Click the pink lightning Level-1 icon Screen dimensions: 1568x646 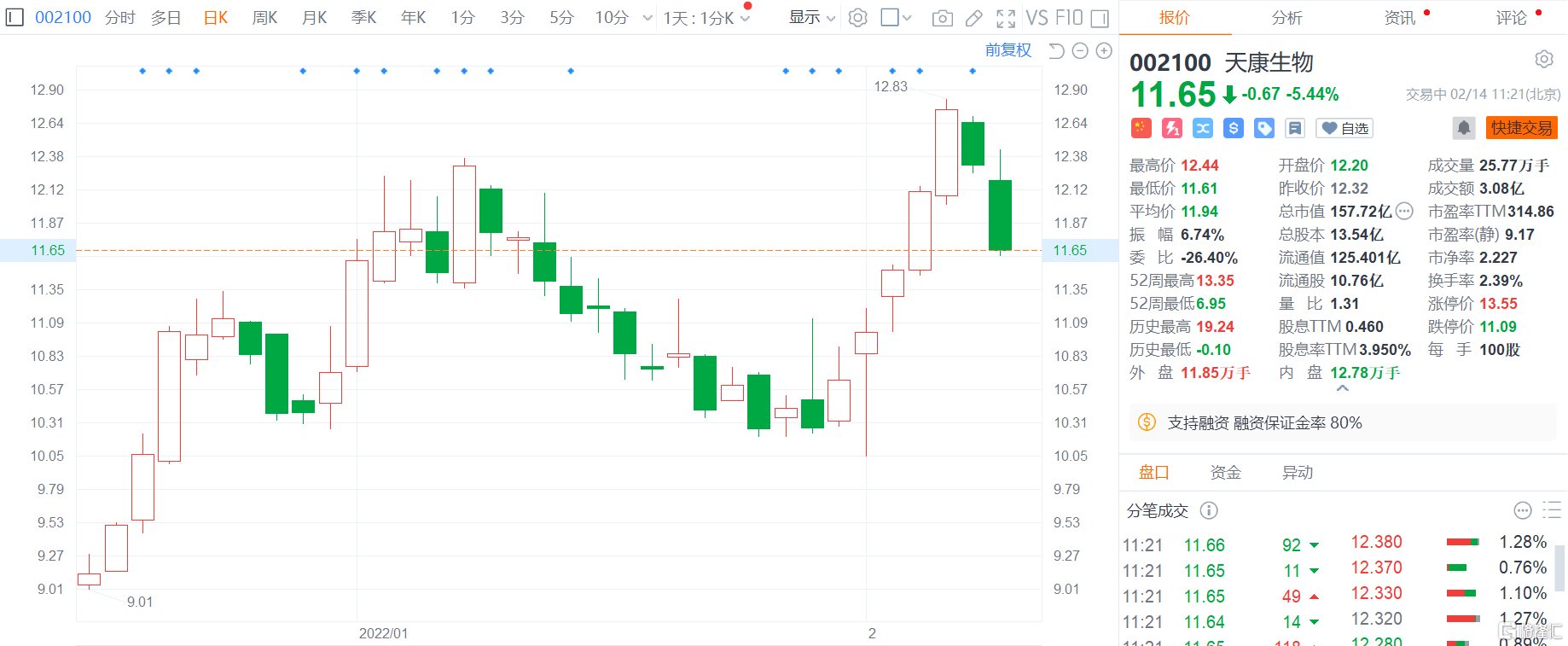1172,128
